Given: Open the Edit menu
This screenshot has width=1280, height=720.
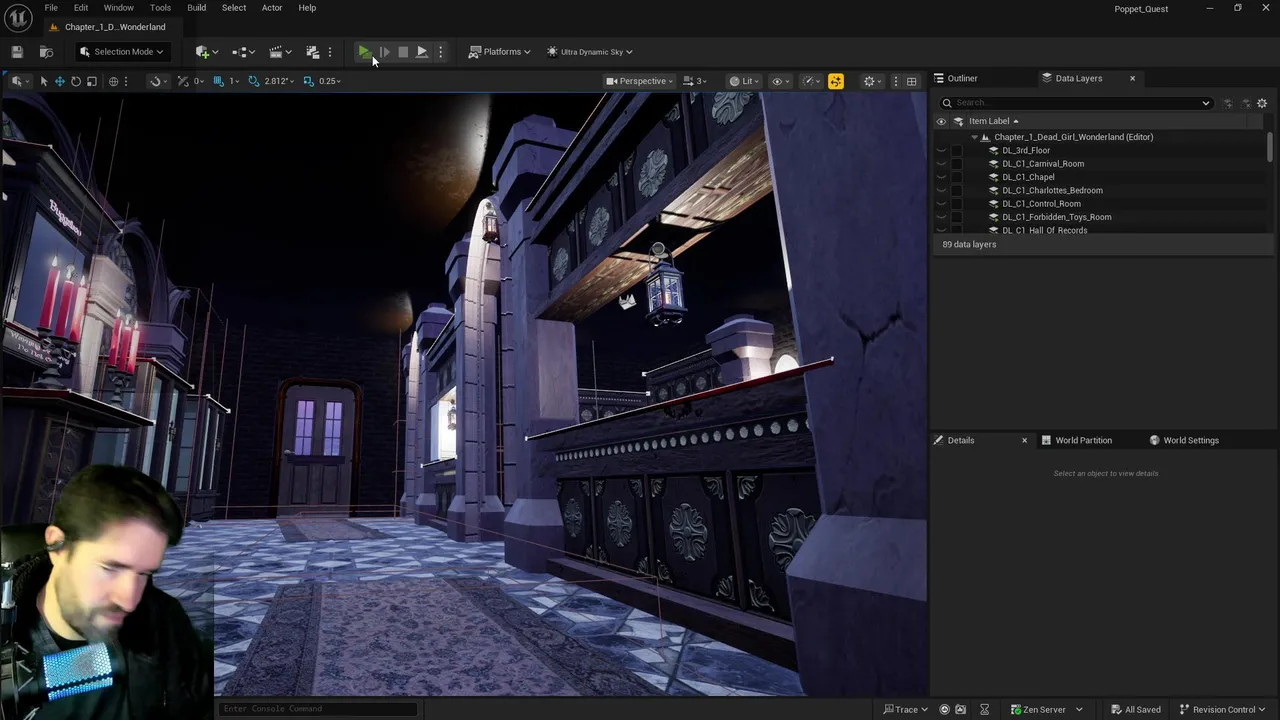Looking at the screenshot, I should pyautogui.click(x=81, y=8).
